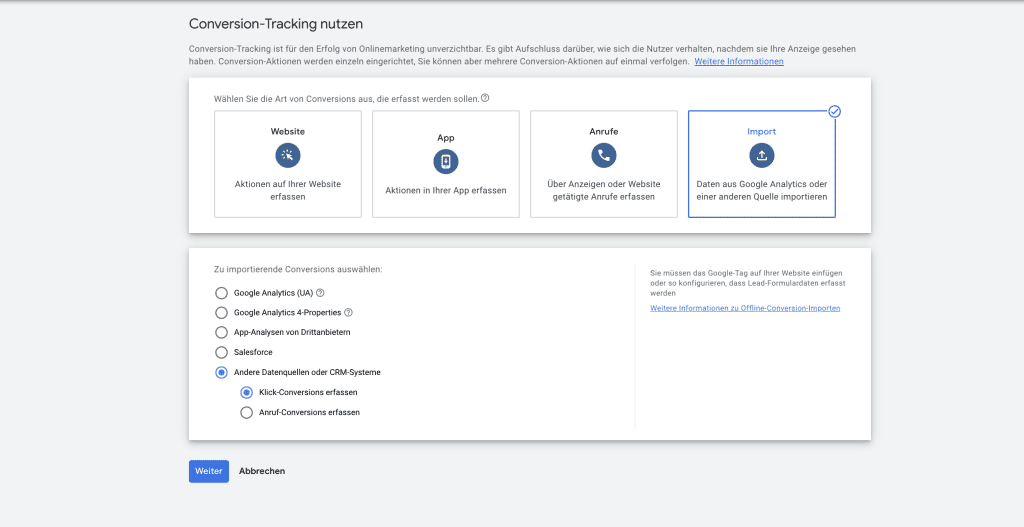
Task: Select the Website conversion type card title
Action: (288, 131)
